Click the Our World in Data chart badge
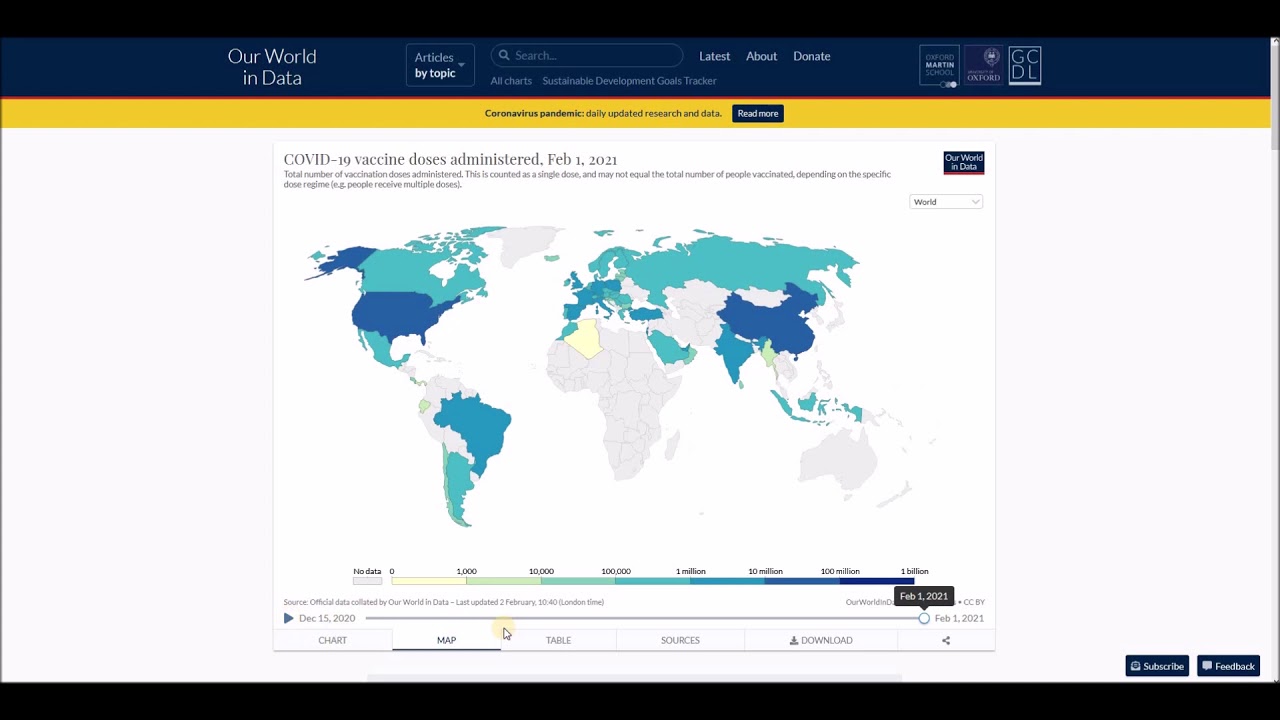This screenshot has width=1280, height=720. (963, 162)
